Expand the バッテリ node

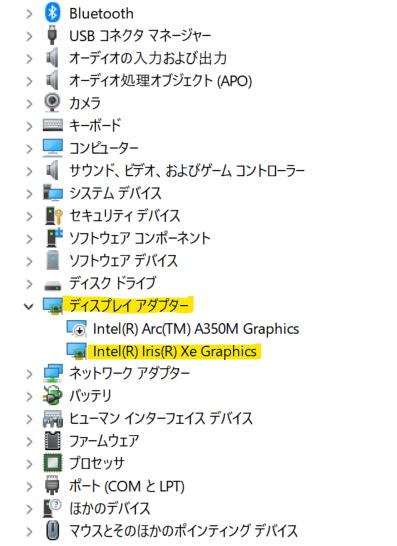pos(29,397)
